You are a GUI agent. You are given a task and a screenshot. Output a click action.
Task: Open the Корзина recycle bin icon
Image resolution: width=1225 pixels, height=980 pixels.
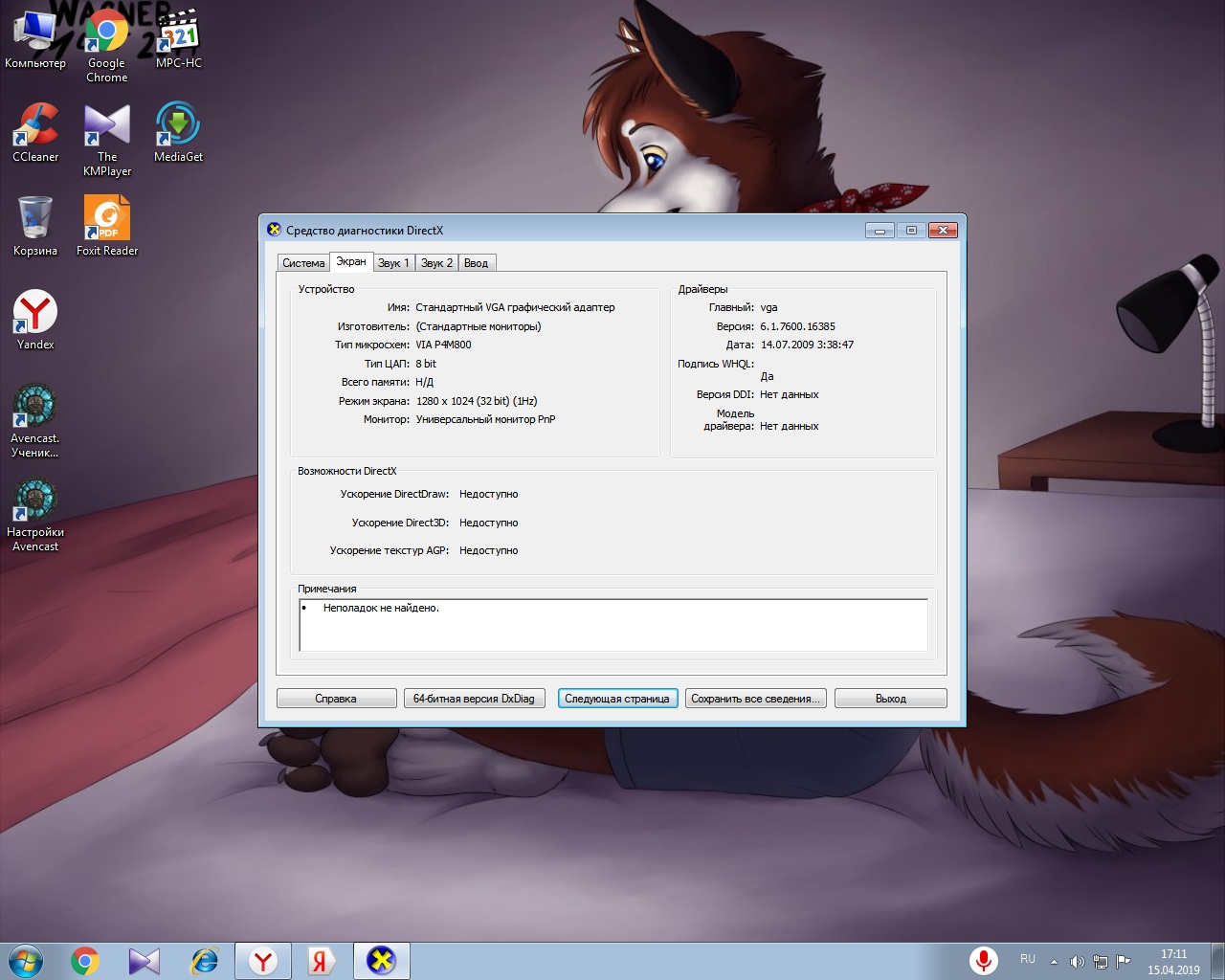click(35, 227)
